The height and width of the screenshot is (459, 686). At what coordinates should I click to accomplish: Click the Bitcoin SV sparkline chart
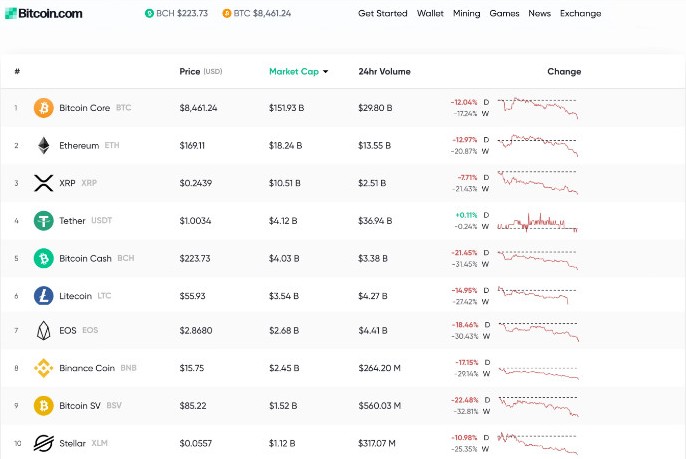(539, 406)
